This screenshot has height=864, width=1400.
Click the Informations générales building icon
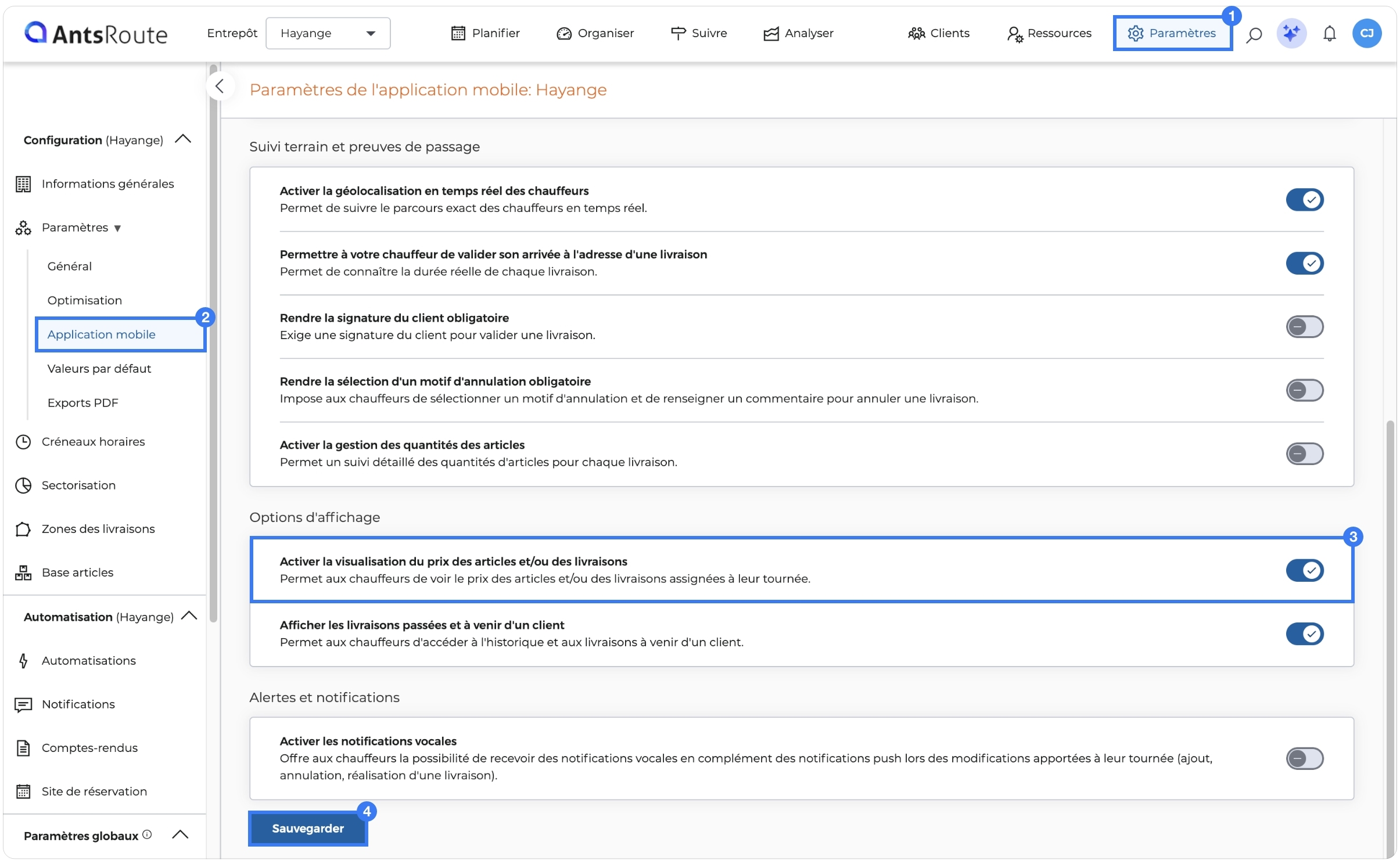click(x=23, y=184)
